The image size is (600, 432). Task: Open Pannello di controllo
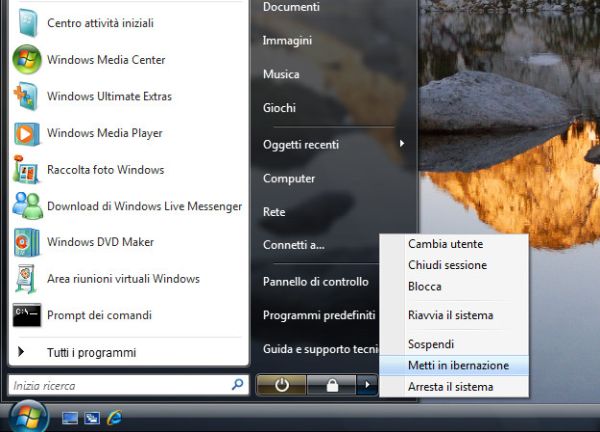point(316,282)
